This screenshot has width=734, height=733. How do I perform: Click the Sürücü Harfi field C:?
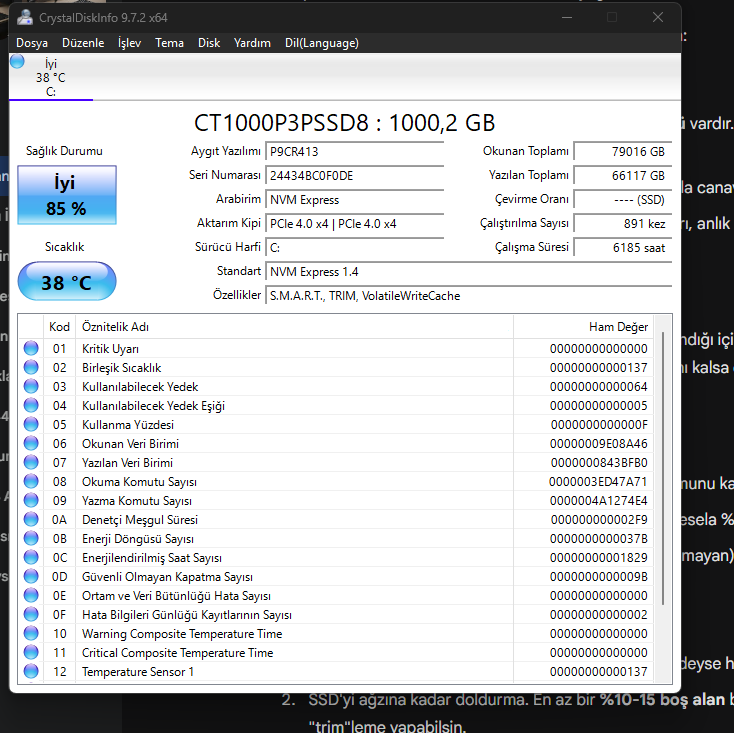click(x=354, y=248)
